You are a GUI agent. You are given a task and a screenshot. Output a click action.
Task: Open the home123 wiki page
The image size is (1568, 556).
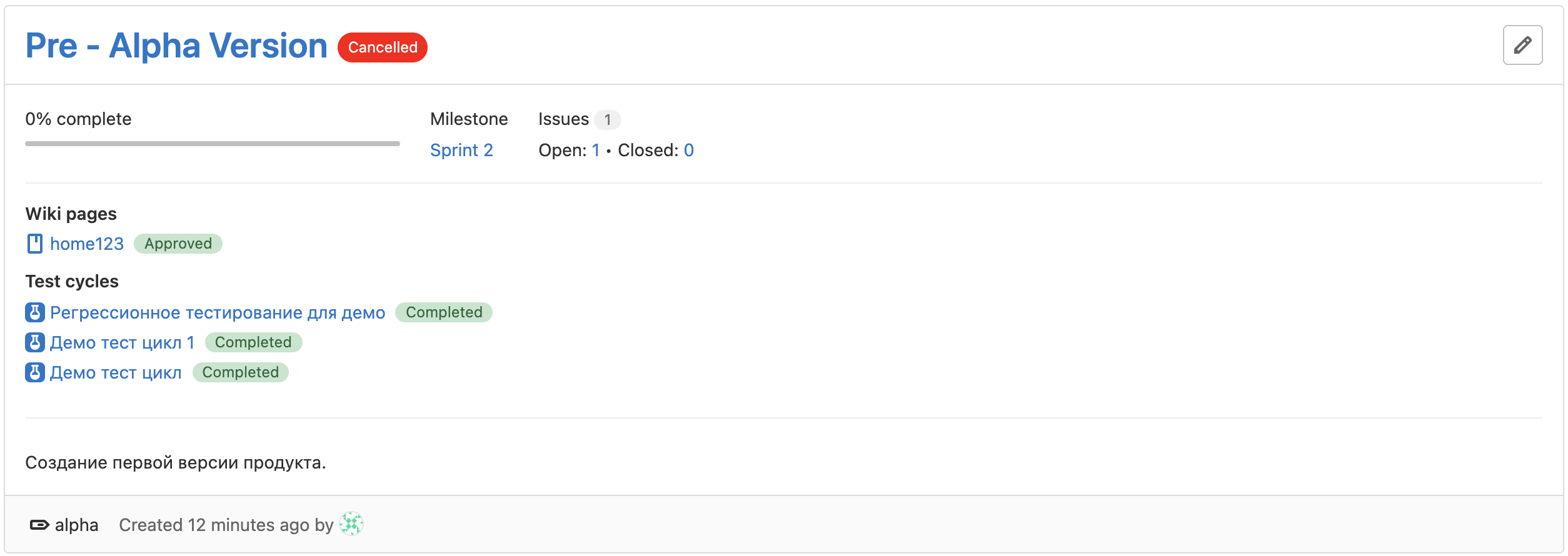click(x=87, y=244)
